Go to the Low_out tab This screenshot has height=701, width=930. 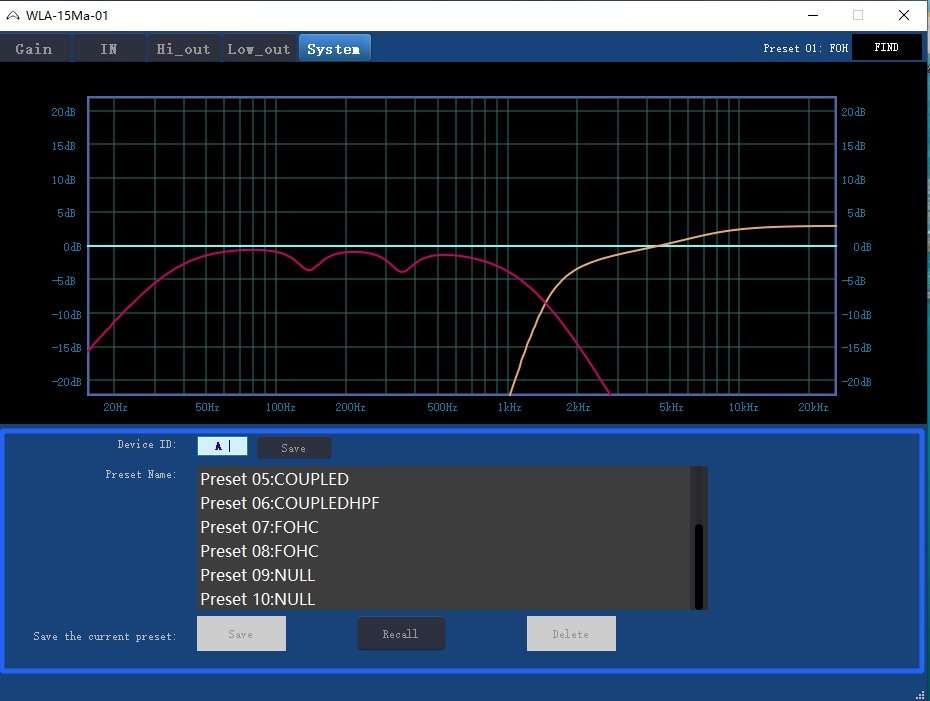pyautogui.click(x=258, y=48)
